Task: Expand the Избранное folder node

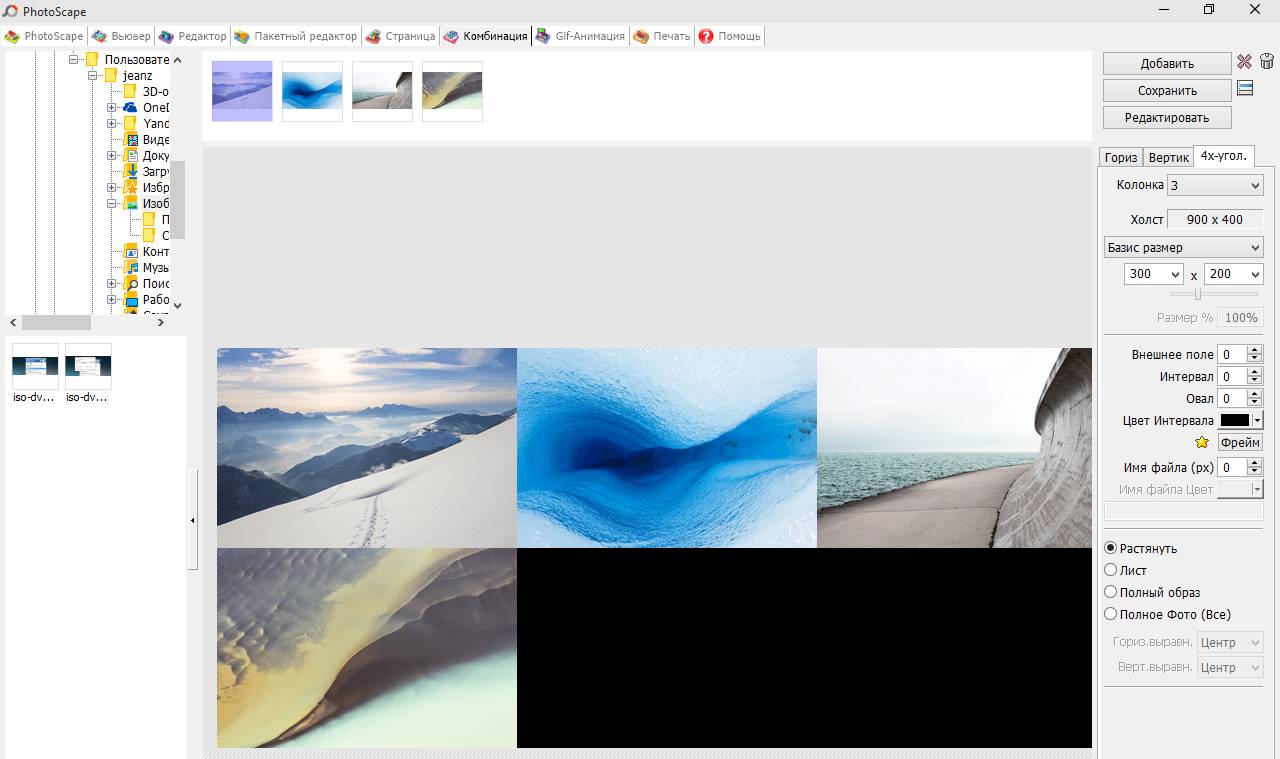Action: (x=112, y=187)
